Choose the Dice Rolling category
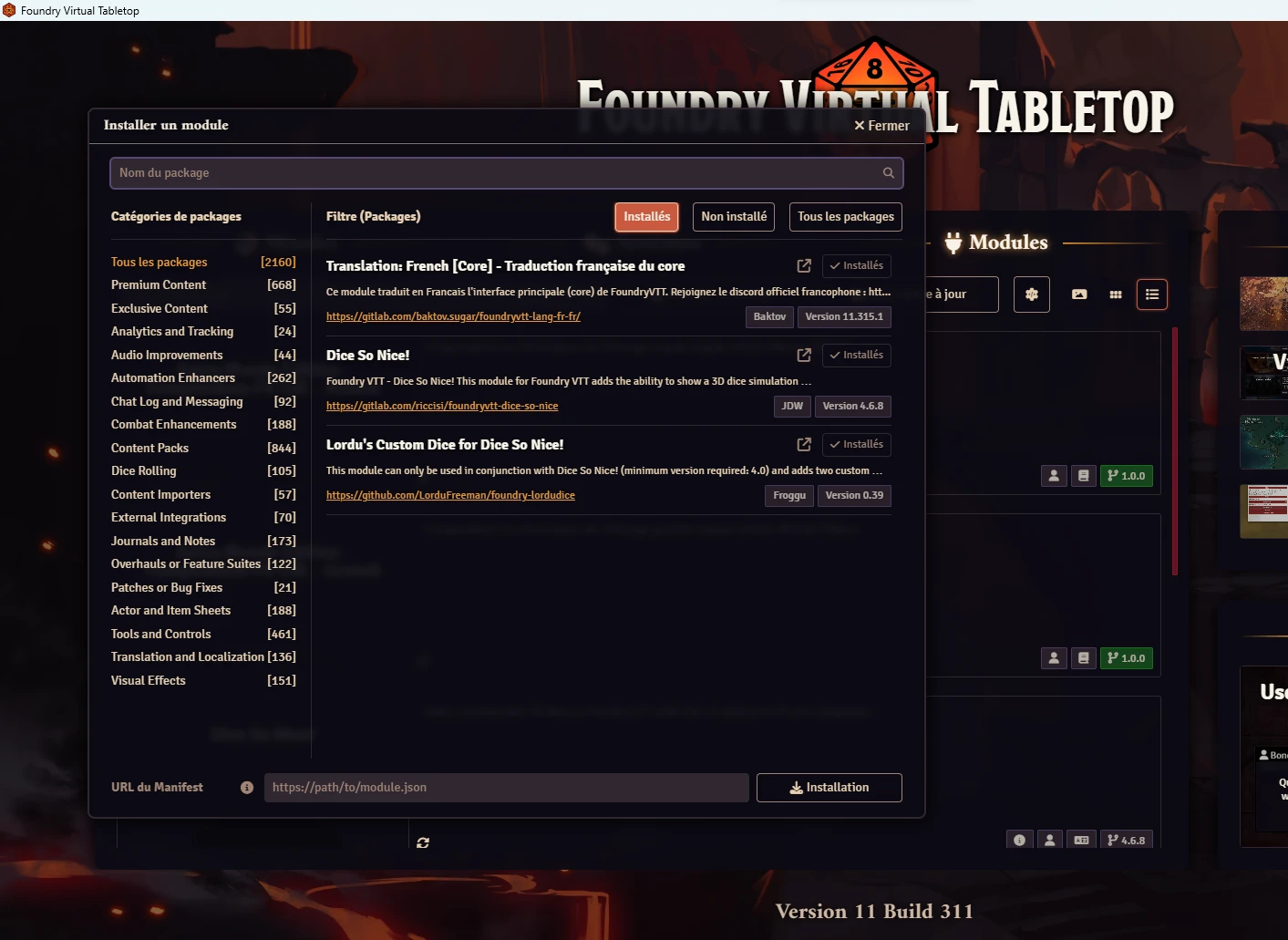1288x940 pixels. click(x=144, y=471)
